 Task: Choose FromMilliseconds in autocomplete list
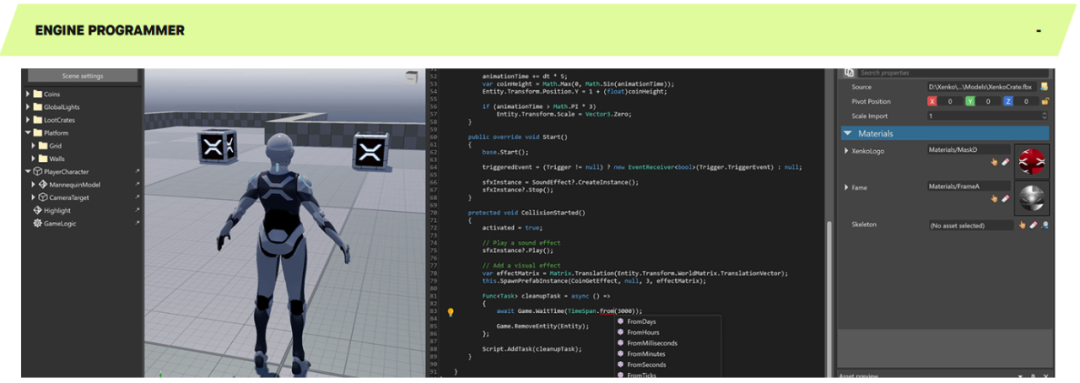[668, 343]
